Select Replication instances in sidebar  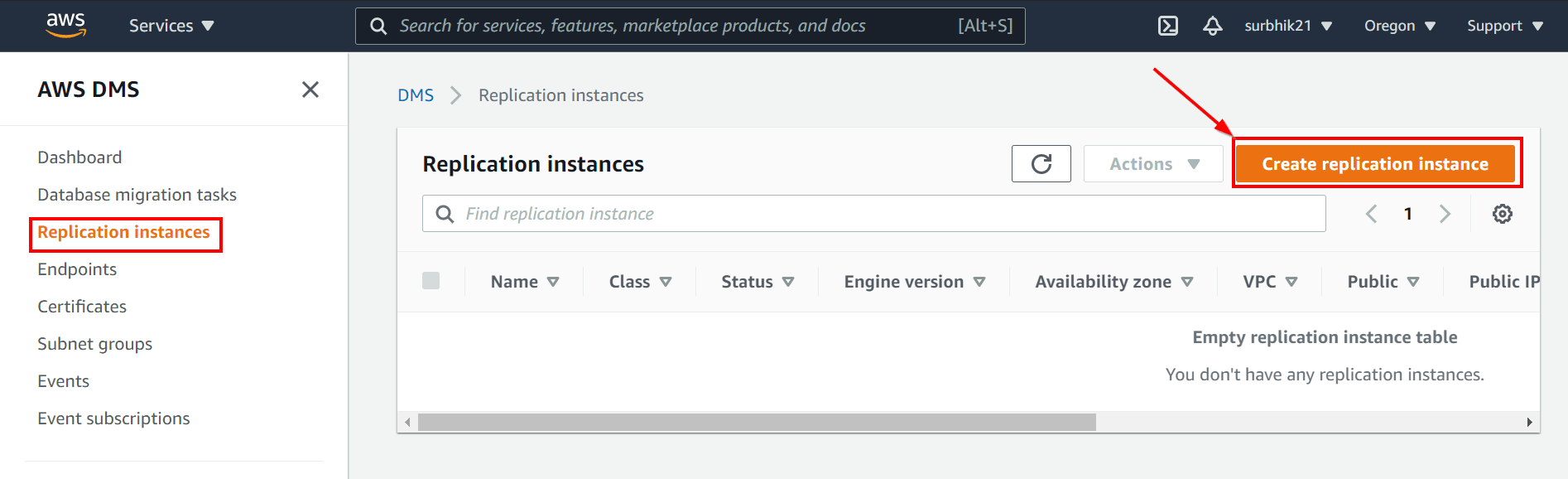[x=123, y=232]
